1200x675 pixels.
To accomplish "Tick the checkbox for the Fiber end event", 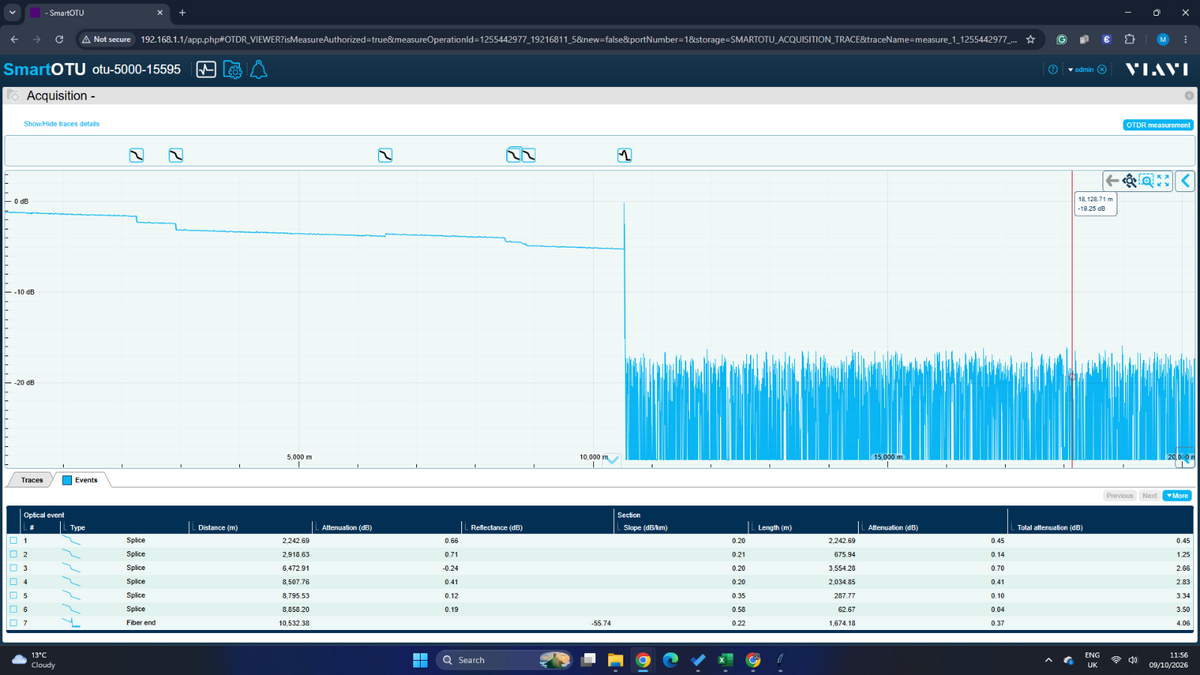I will tap(13, 623).
